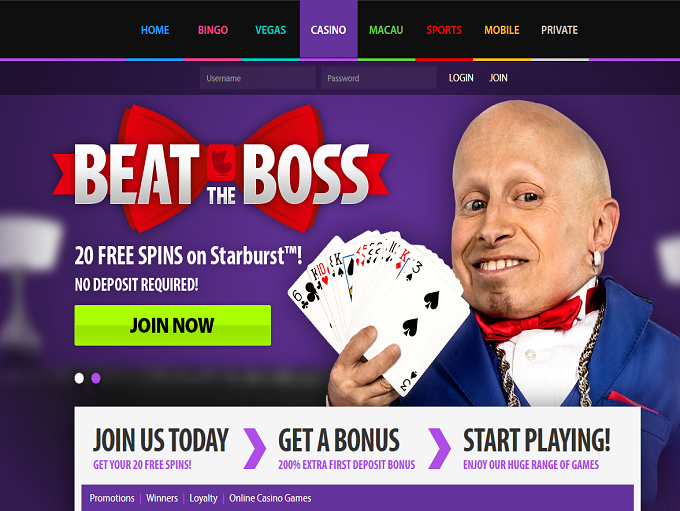Go to the BINGO section
This screenshot has width=680, height=511.
click(x=213, y=30)
